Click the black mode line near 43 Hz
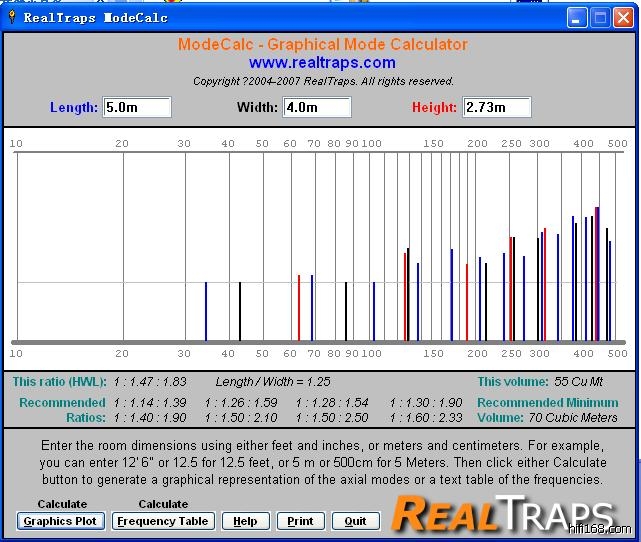This screenshot has height=542, width=641. pos(240,311)
